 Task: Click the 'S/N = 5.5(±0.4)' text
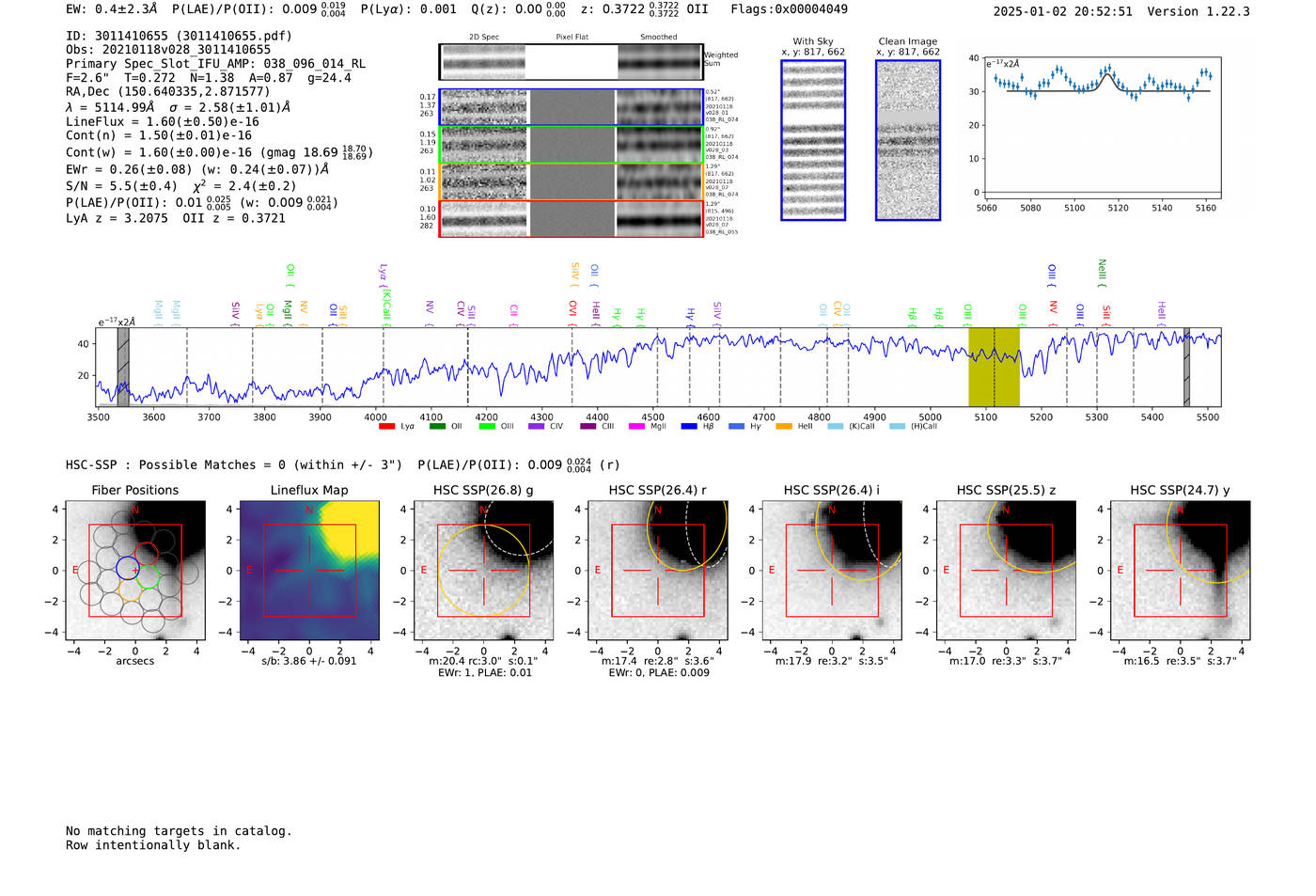click(122, 187)
